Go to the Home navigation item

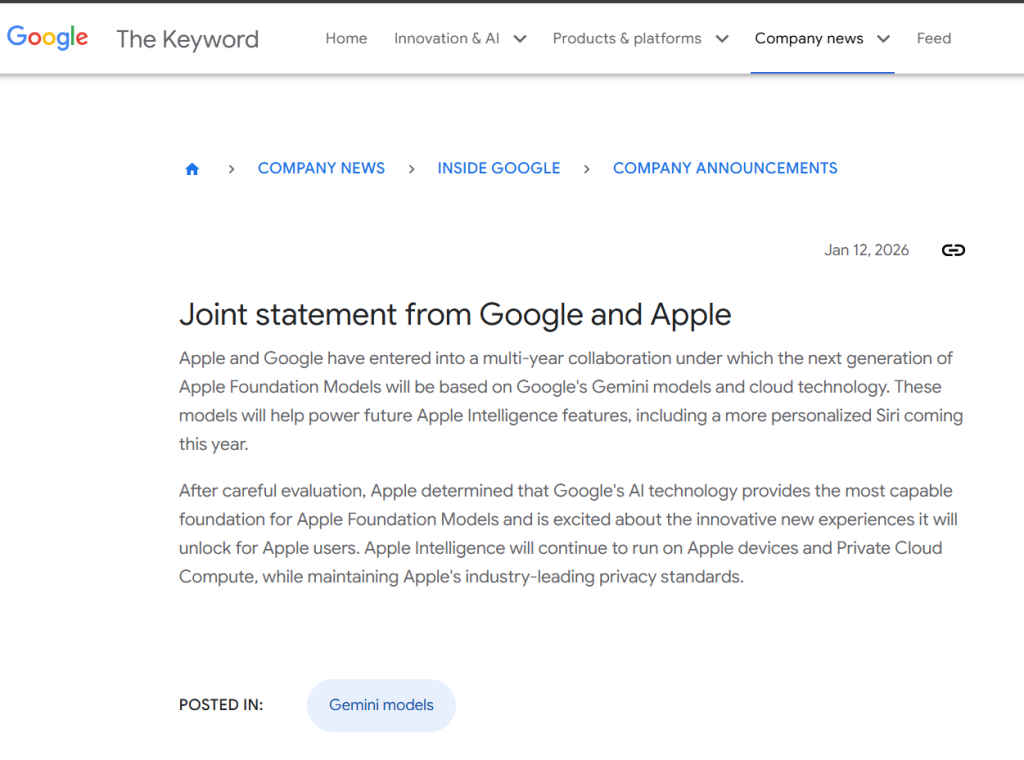[x=346, y=39]
